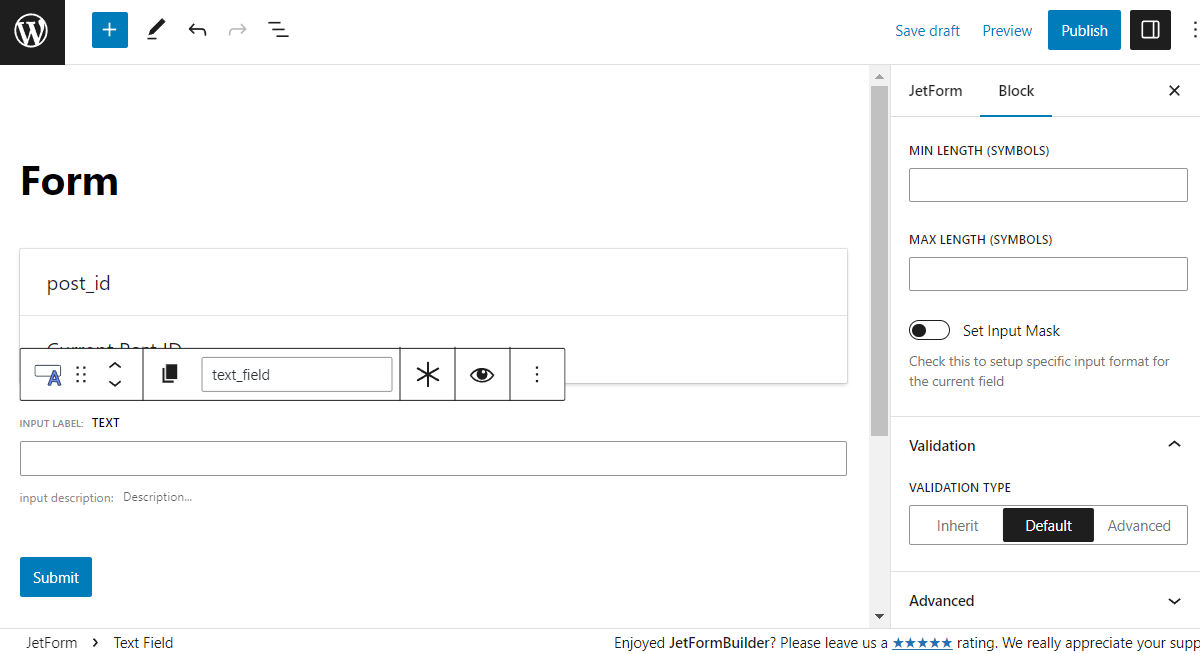Screen dimensions: 1200x654
Task: Collapse the Validation section
Action: (x=1174, y=444)
